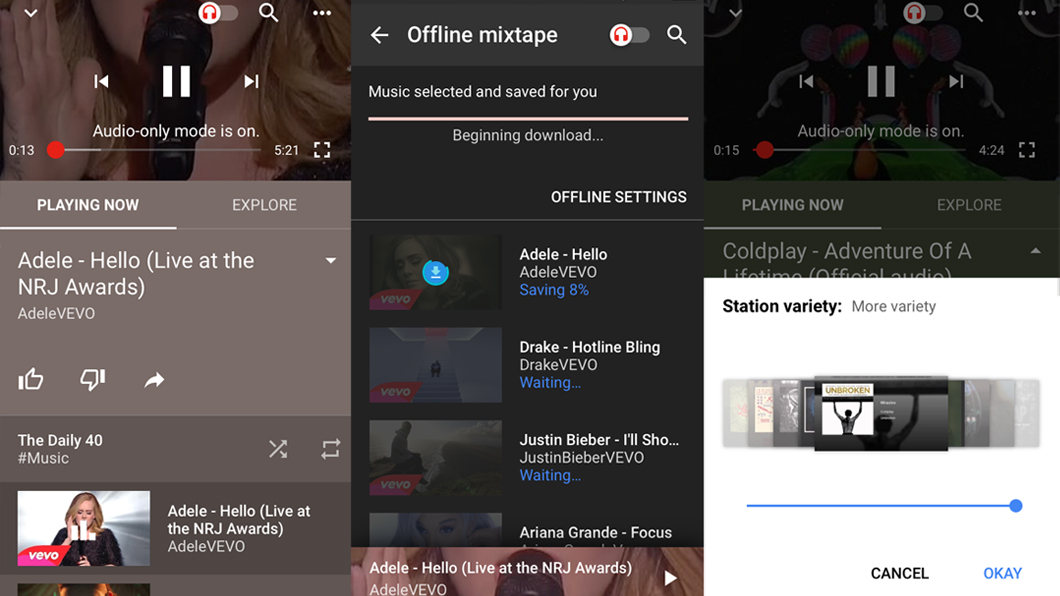The height and width of the screenshot is (596, 1060).
Task: Skip to next track in Adele player
Action: coord(251,81)
